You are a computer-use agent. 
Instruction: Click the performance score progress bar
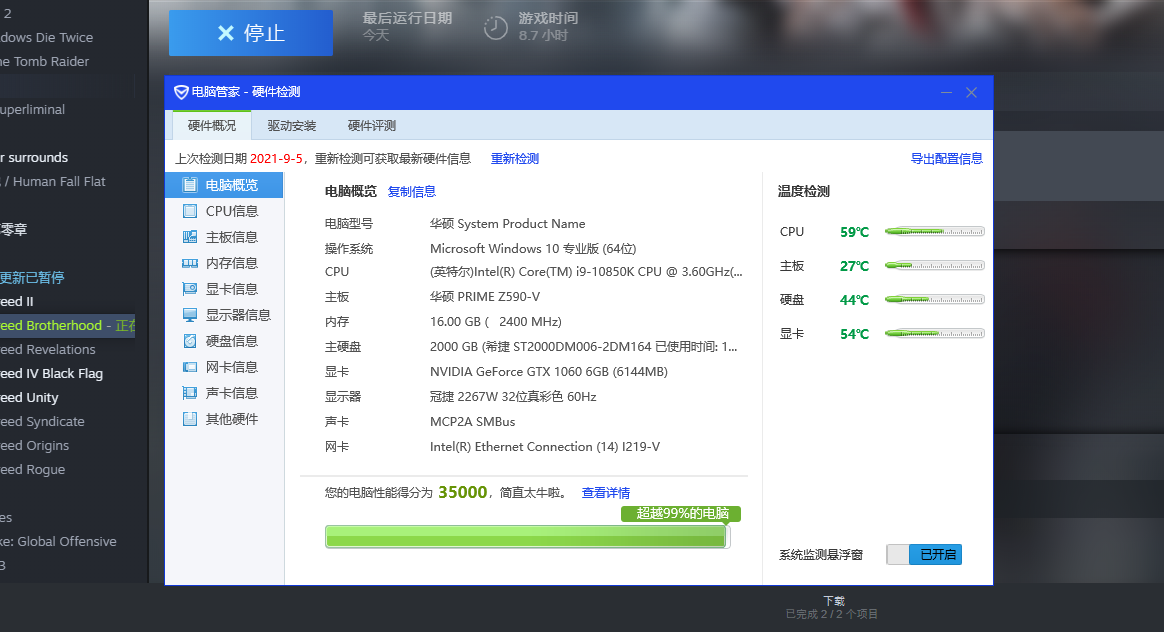coord(528,537)
